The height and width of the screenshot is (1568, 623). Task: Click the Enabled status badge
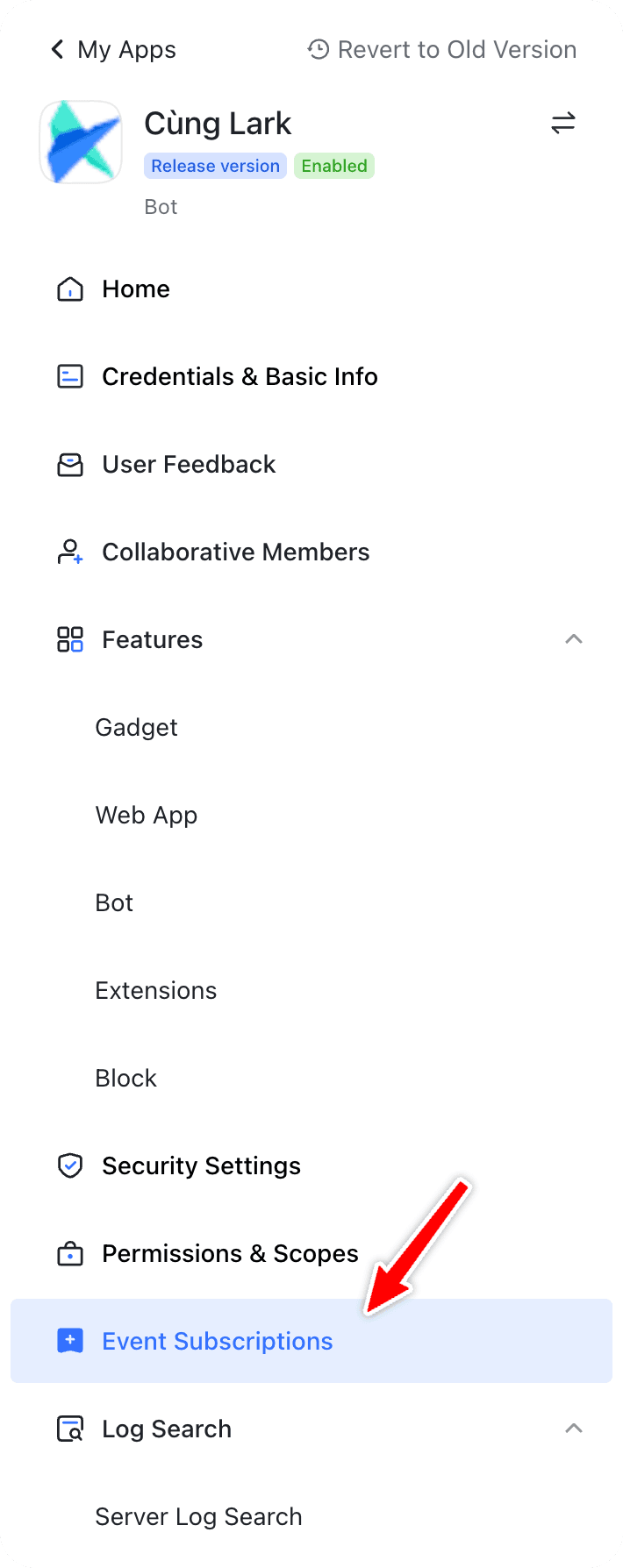pyautogui.click(x=334, y=166)
